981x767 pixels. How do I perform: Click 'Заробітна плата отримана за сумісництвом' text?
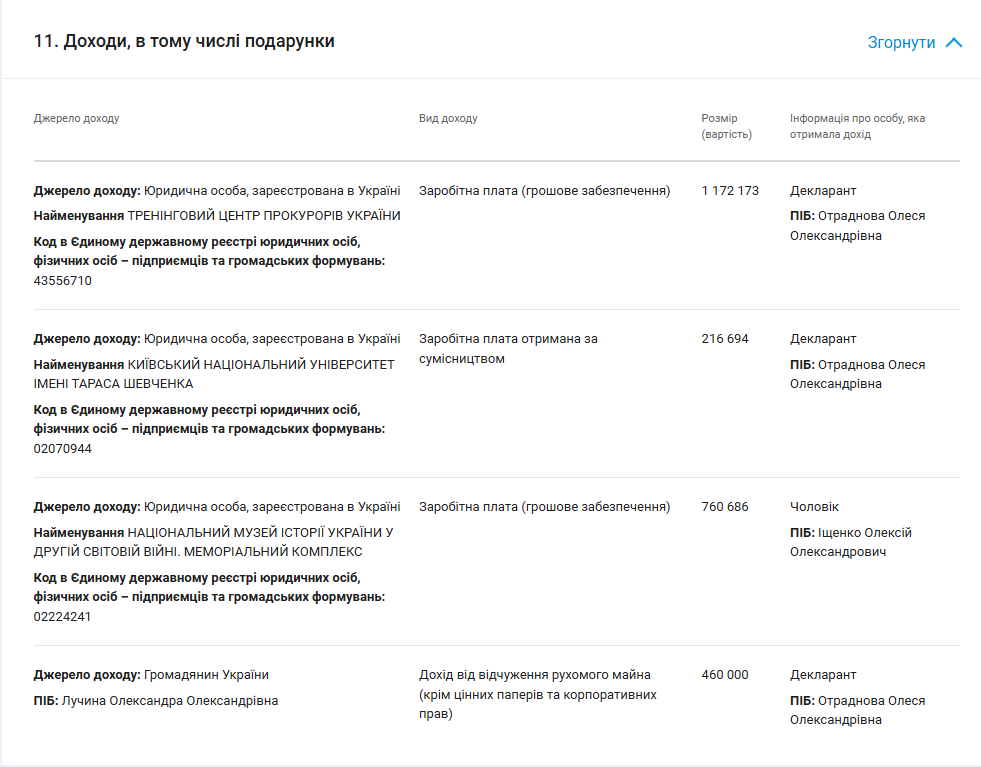(508, 348)
